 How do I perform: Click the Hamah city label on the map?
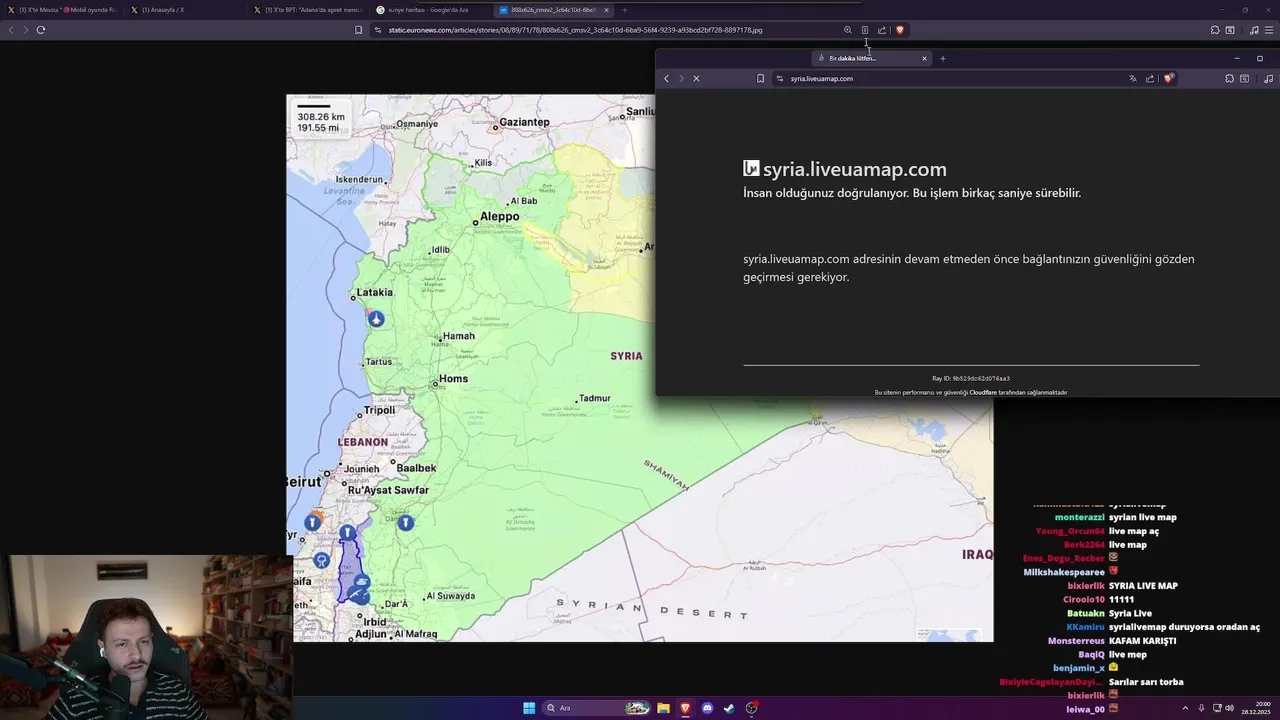click(458, 336)
